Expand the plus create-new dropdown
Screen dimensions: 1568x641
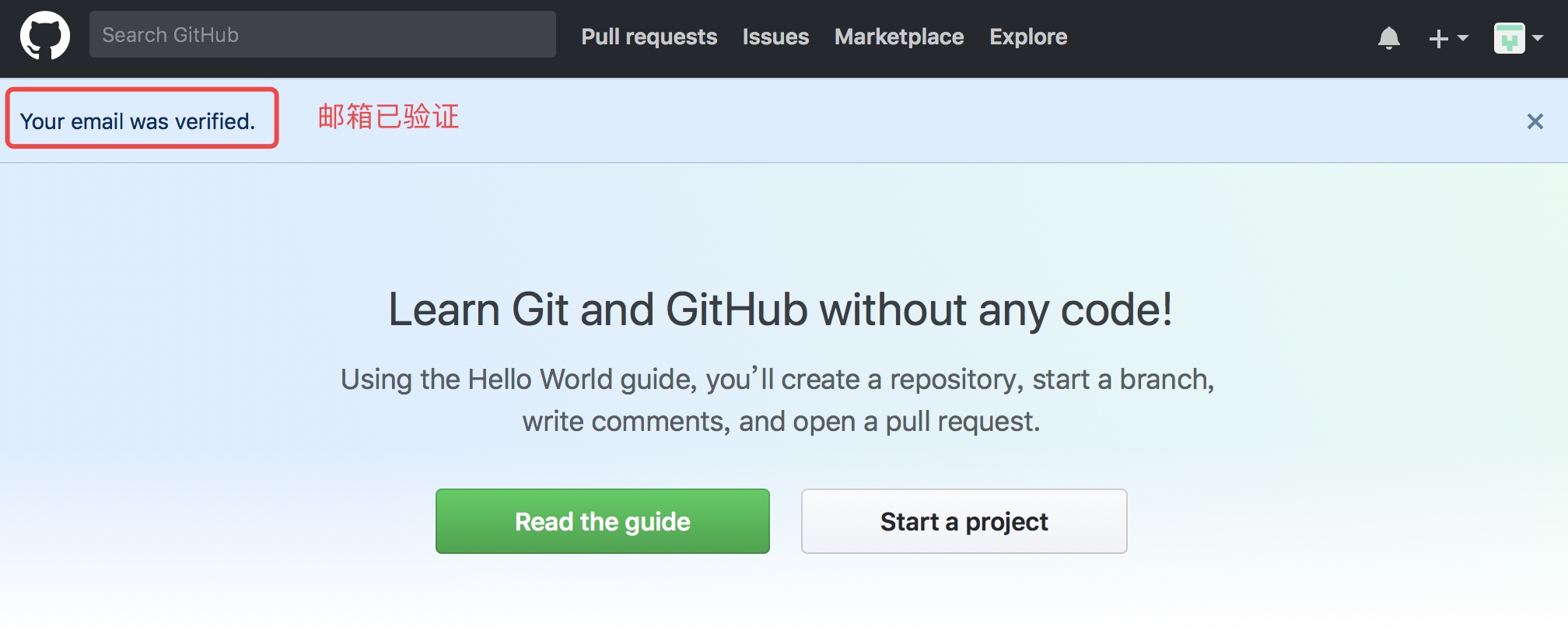click(x=1448, y=38)
